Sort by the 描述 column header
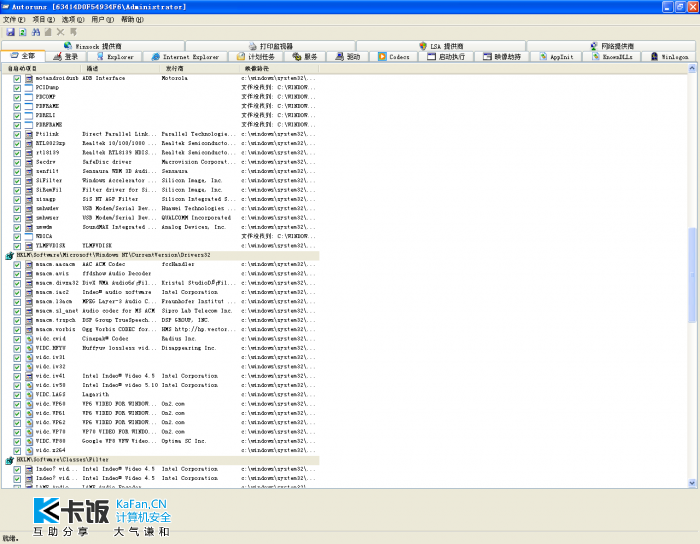This screenshot has height=544, width=700. tap(120, 68)
